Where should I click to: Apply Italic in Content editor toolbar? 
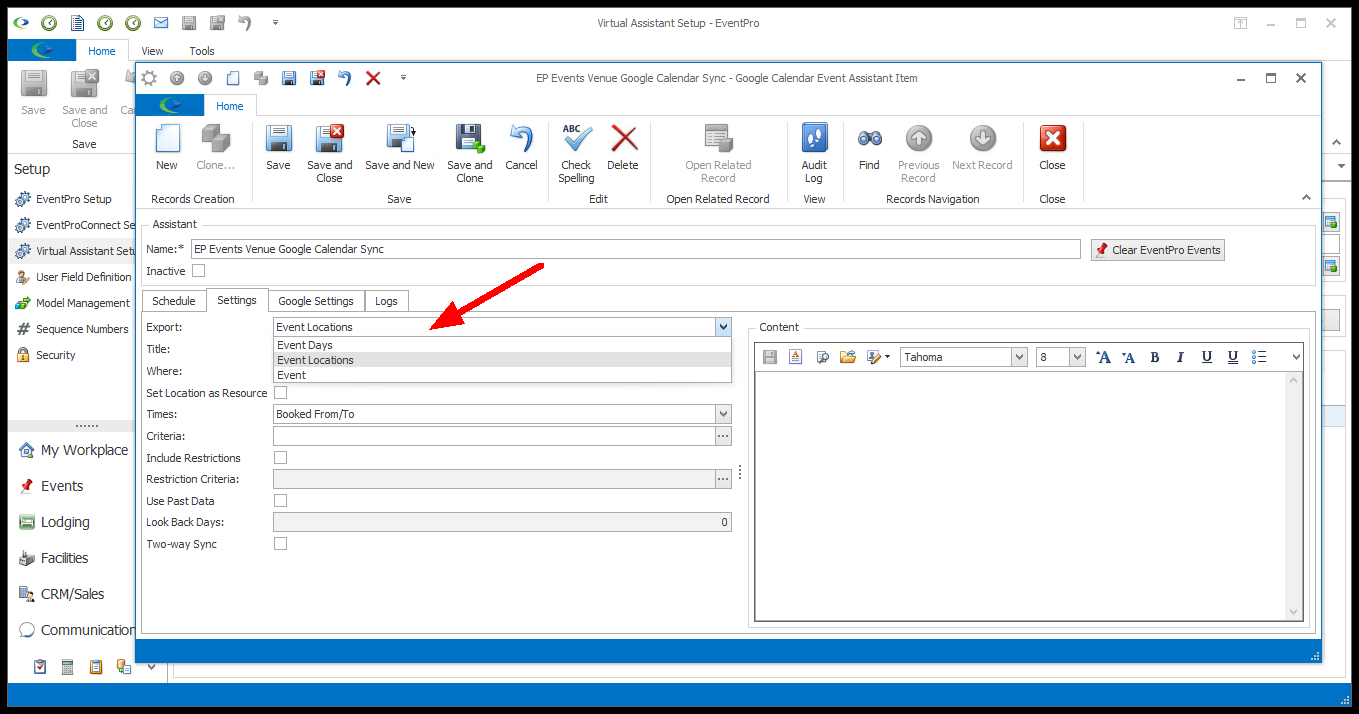(1180, 357)
